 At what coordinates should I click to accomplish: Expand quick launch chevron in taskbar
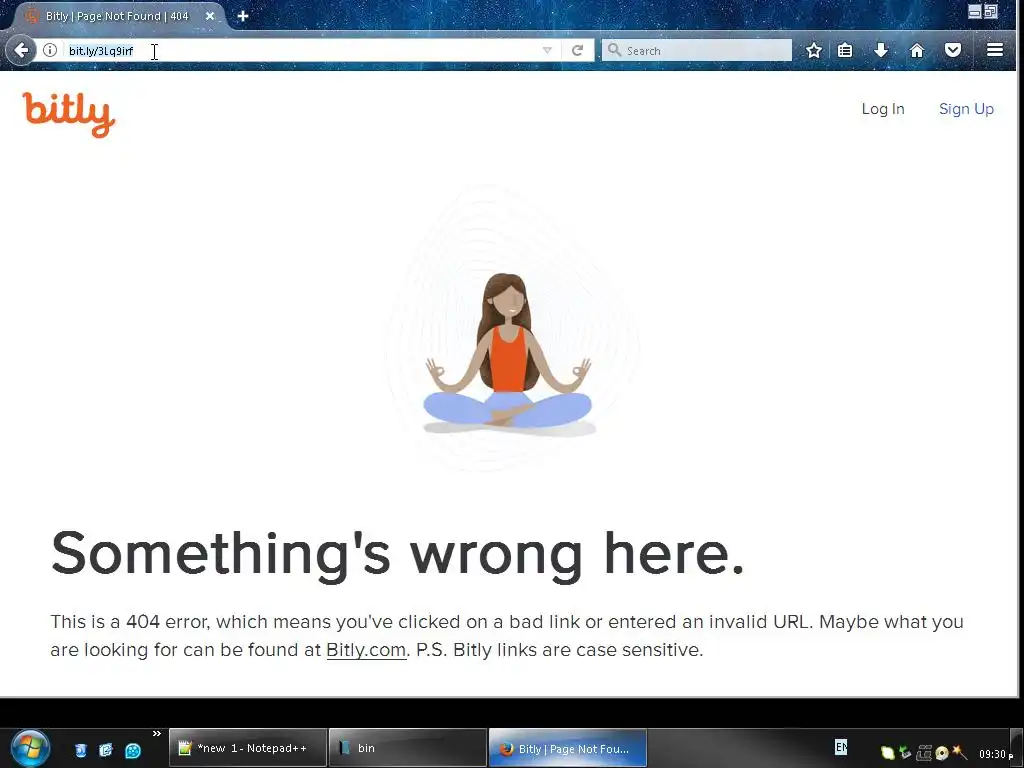point(157,733)
